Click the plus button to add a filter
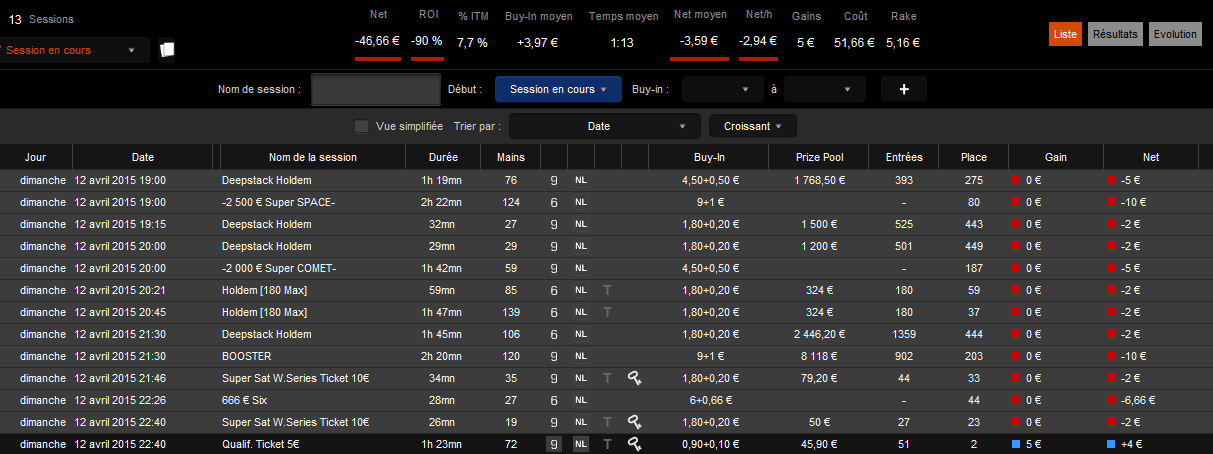 click(x=904, y=89)
